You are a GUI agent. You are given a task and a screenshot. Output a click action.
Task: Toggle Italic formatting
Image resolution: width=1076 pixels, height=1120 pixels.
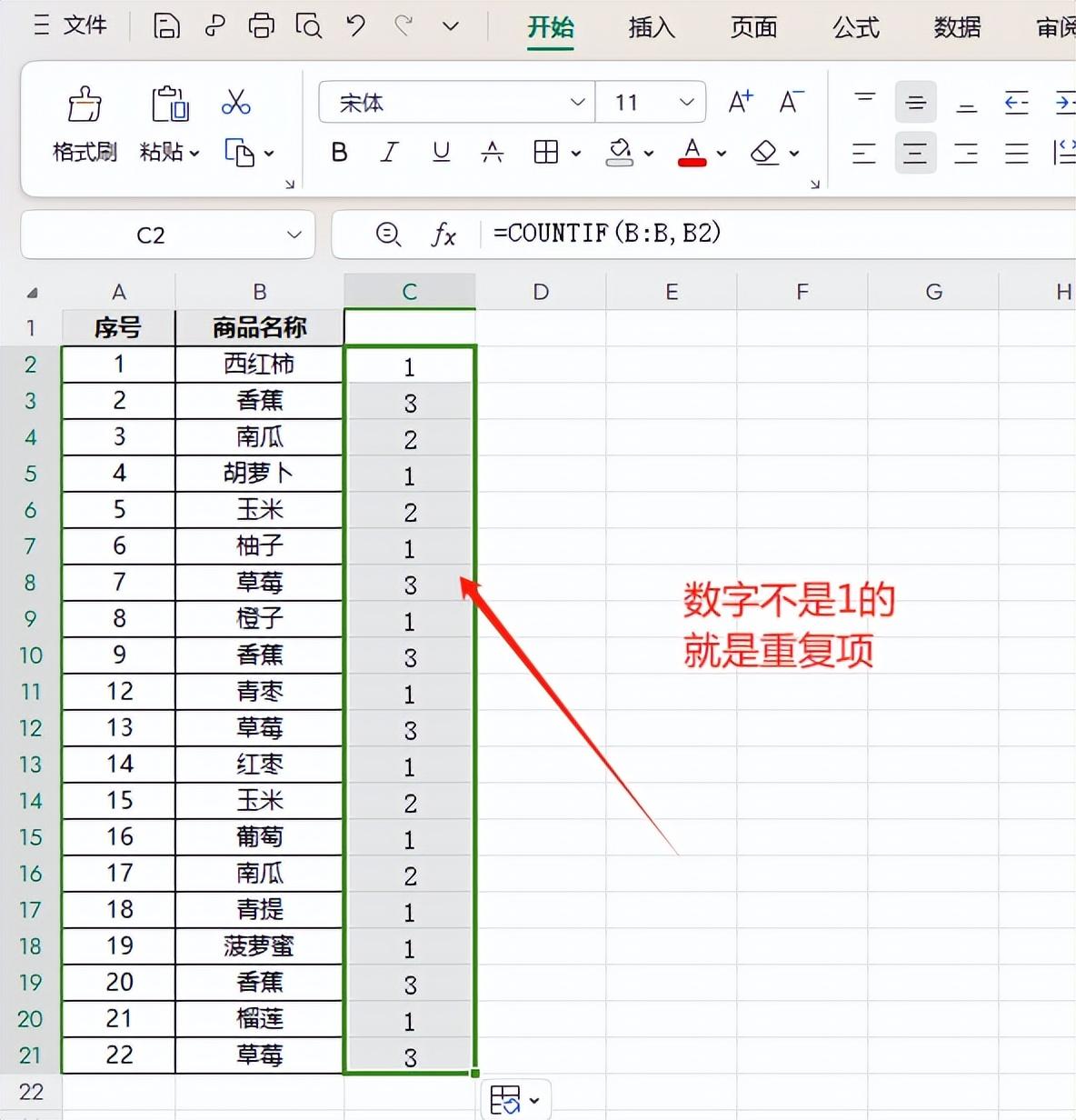[389, 153]
